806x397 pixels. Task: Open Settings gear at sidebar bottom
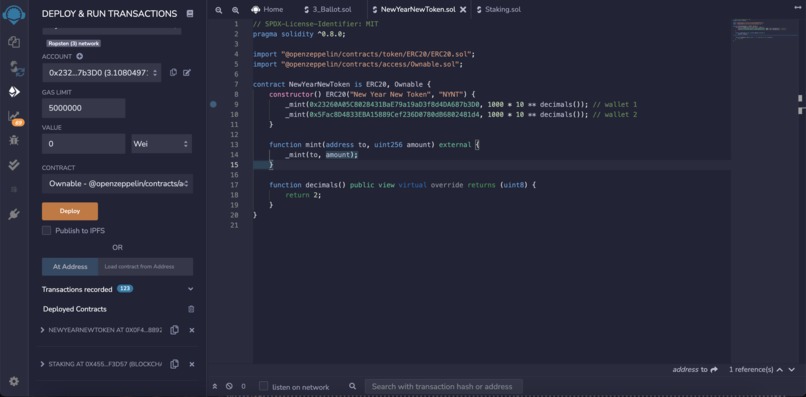14,381
